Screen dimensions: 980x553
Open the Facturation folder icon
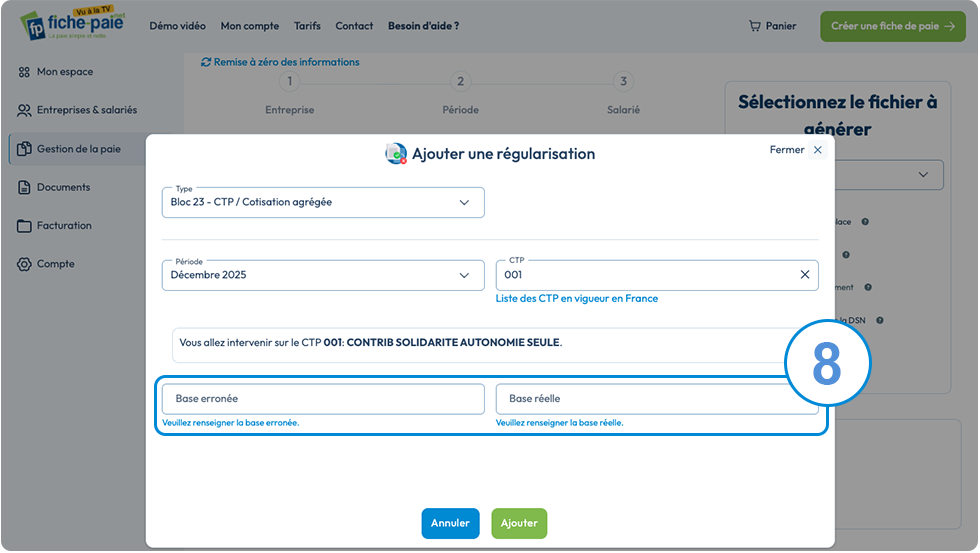(x=24, y=226)
